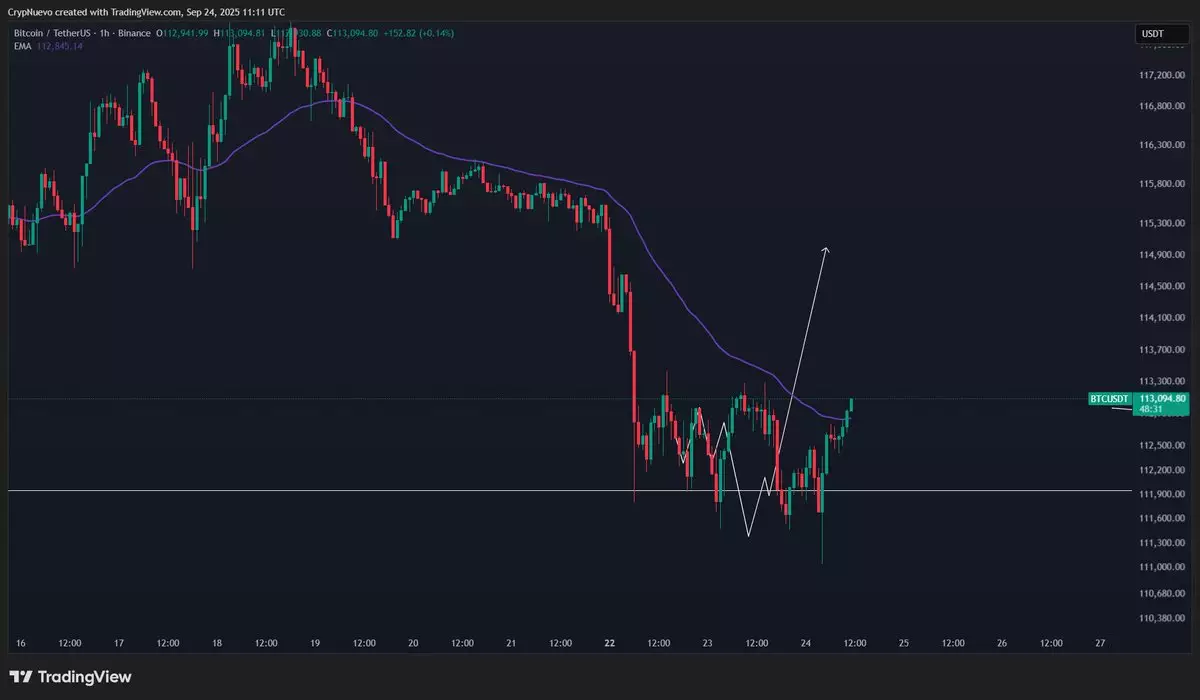Click the EMA value 112,845.14
The width and height of the screenshot is (1200, 700).
[60, 46]
